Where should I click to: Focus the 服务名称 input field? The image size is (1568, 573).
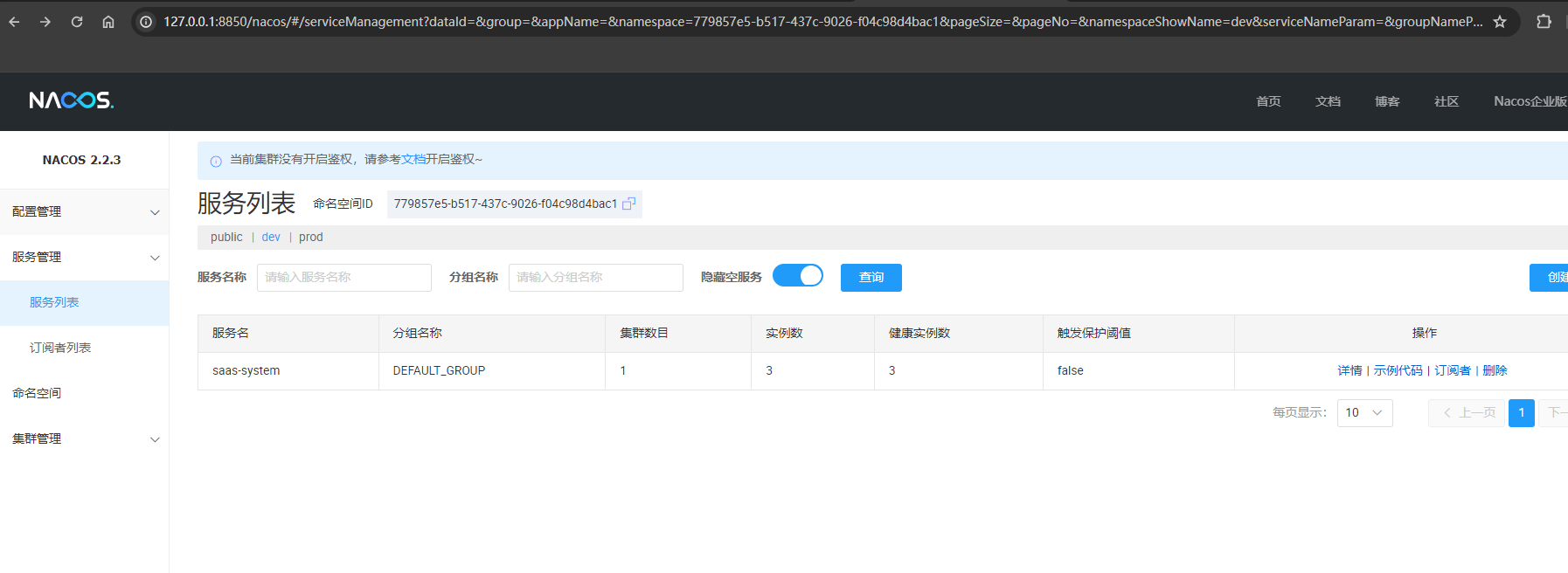pos(344,277)
